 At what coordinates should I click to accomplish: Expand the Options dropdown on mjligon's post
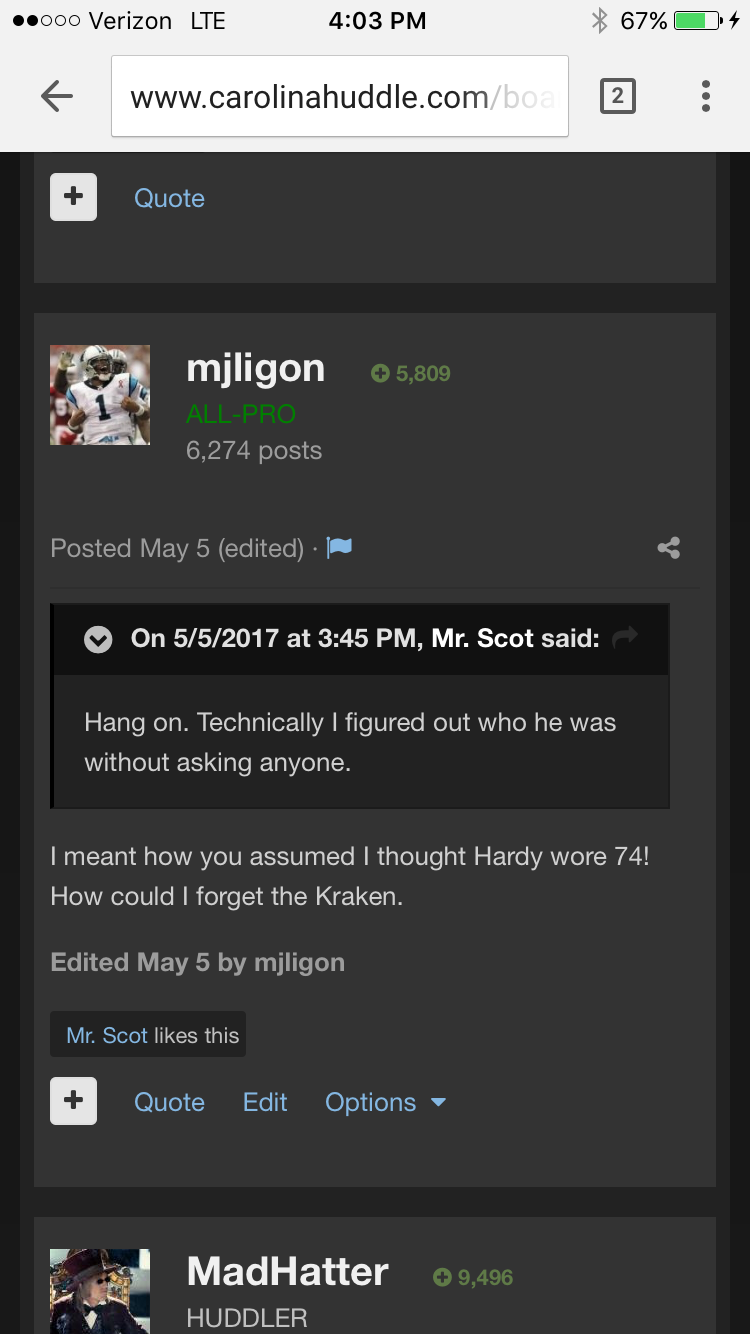[386, 1102]
